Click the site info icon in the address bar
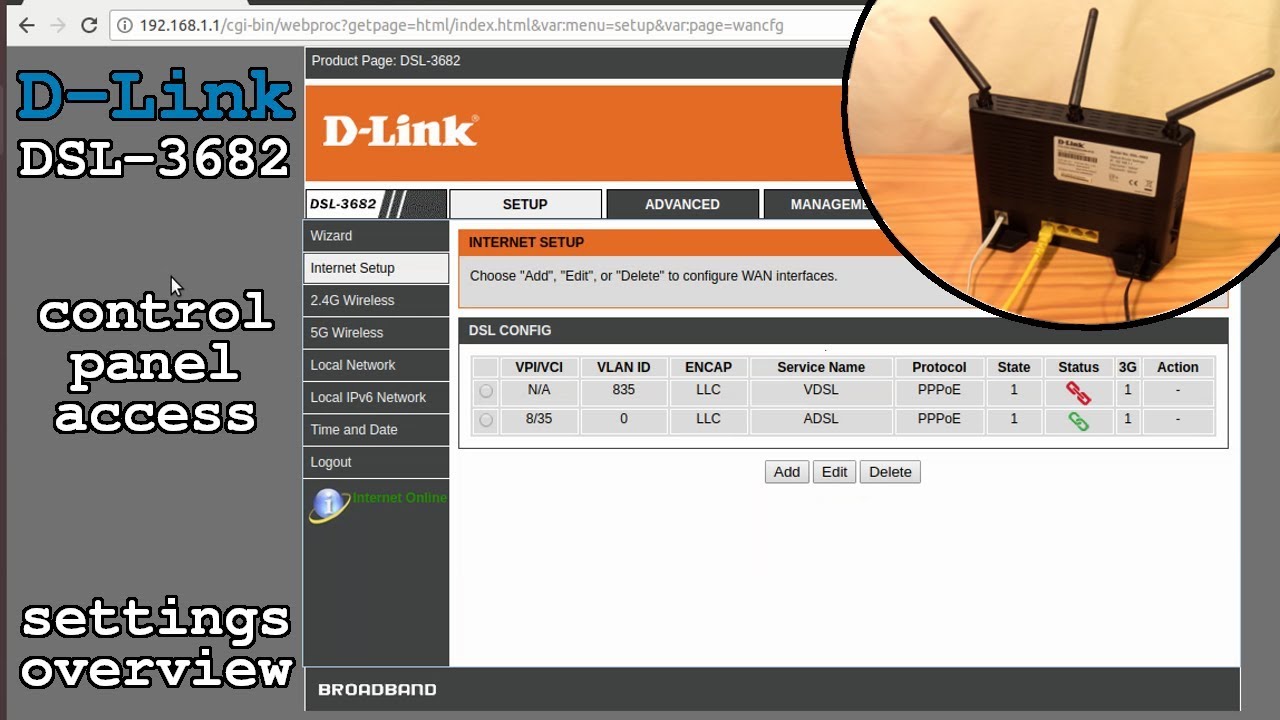 (x=125, y=25)
